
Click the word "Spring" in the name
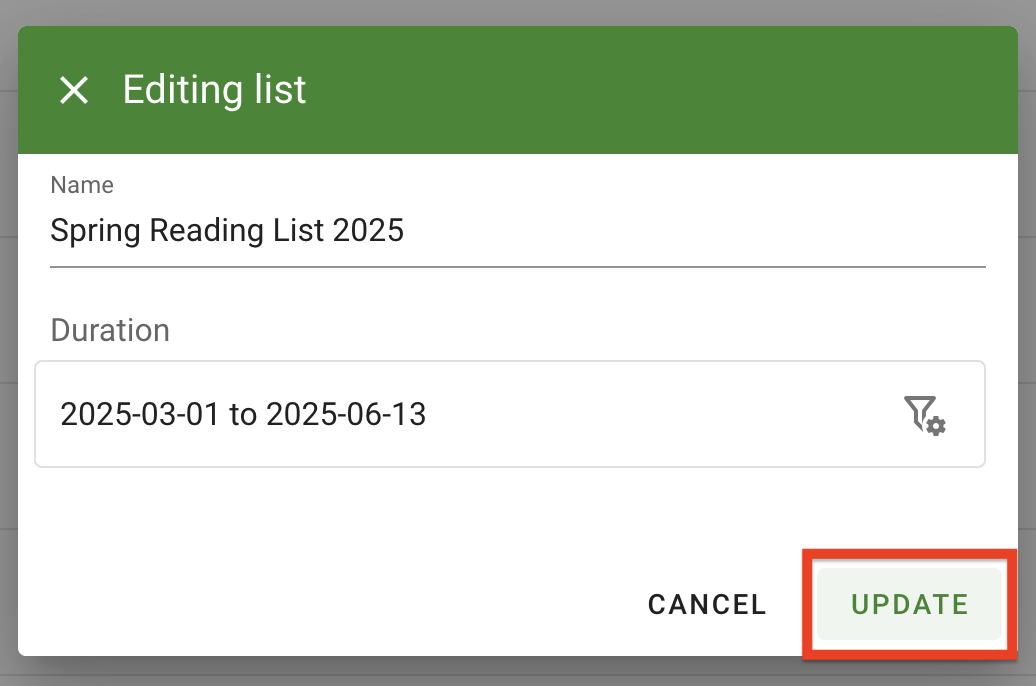[x=95, y=232]
